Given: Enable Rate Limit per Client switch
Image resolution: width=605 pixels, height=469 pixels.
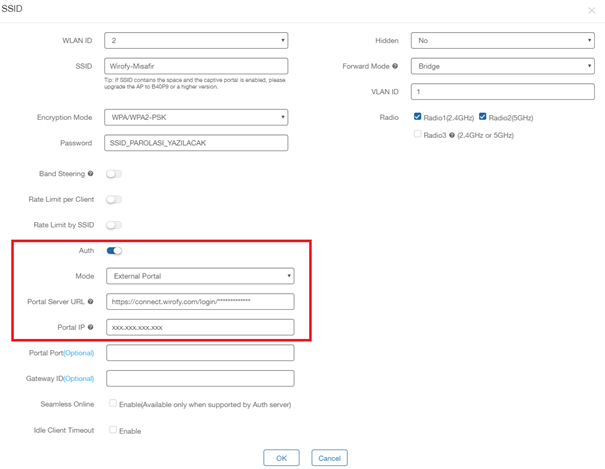Looking at the screenshot, I should pyautogui.click(x=114, y=200).
